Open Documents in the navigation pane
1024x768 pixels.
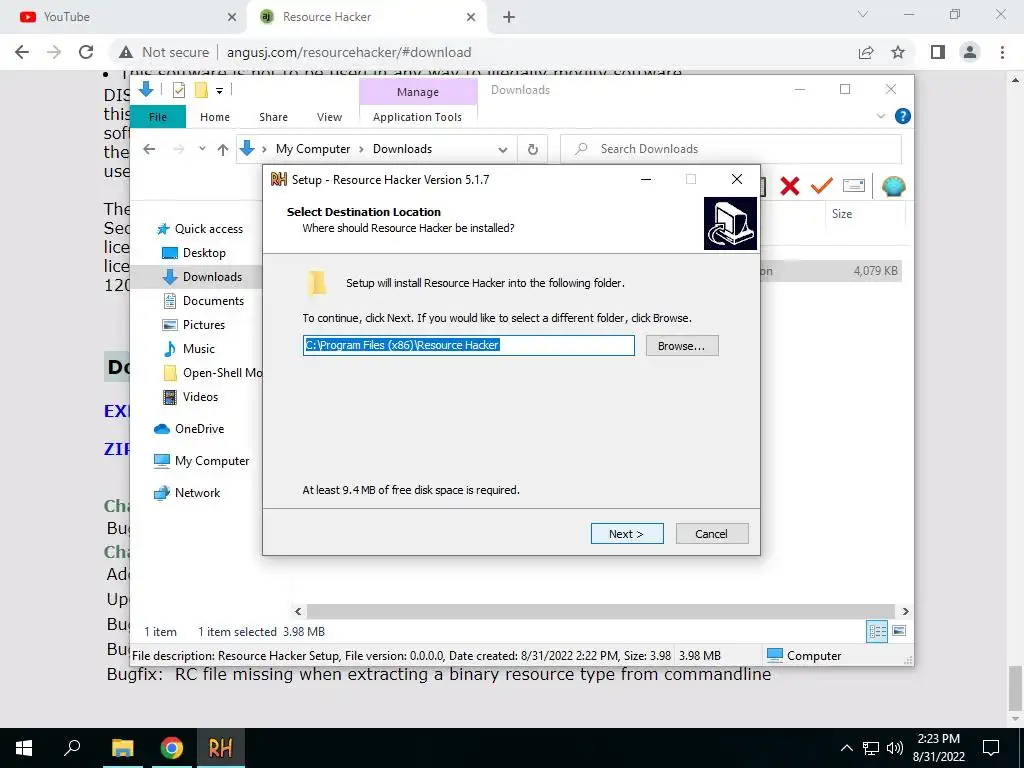203,301
